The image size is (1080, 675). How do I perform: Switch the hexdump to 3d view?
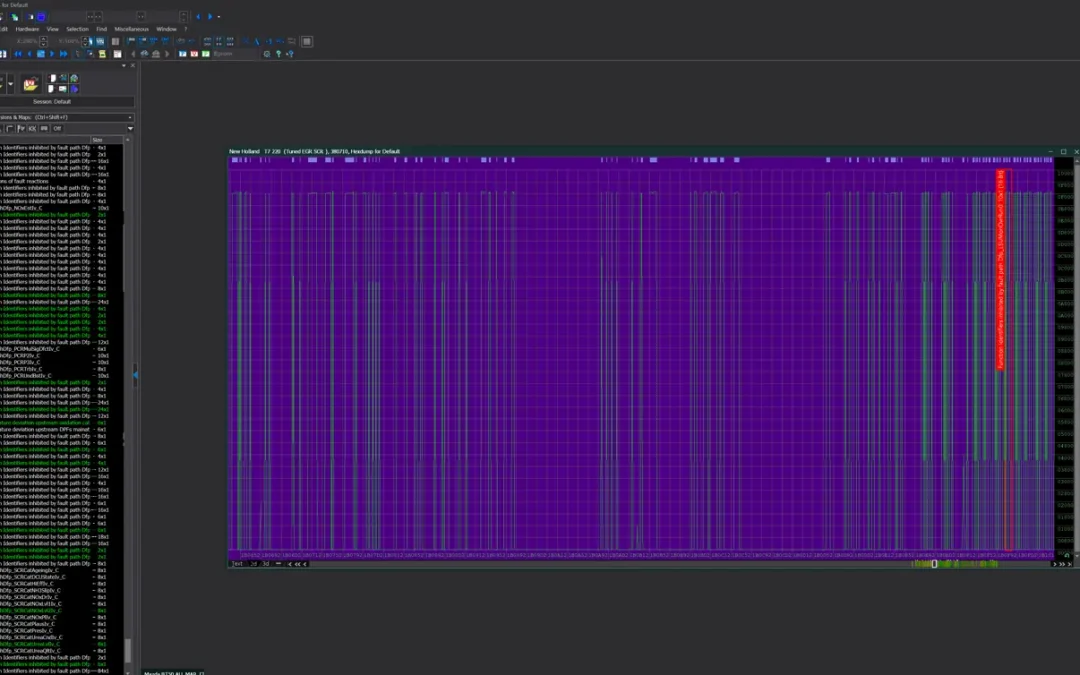pos(265,563)
